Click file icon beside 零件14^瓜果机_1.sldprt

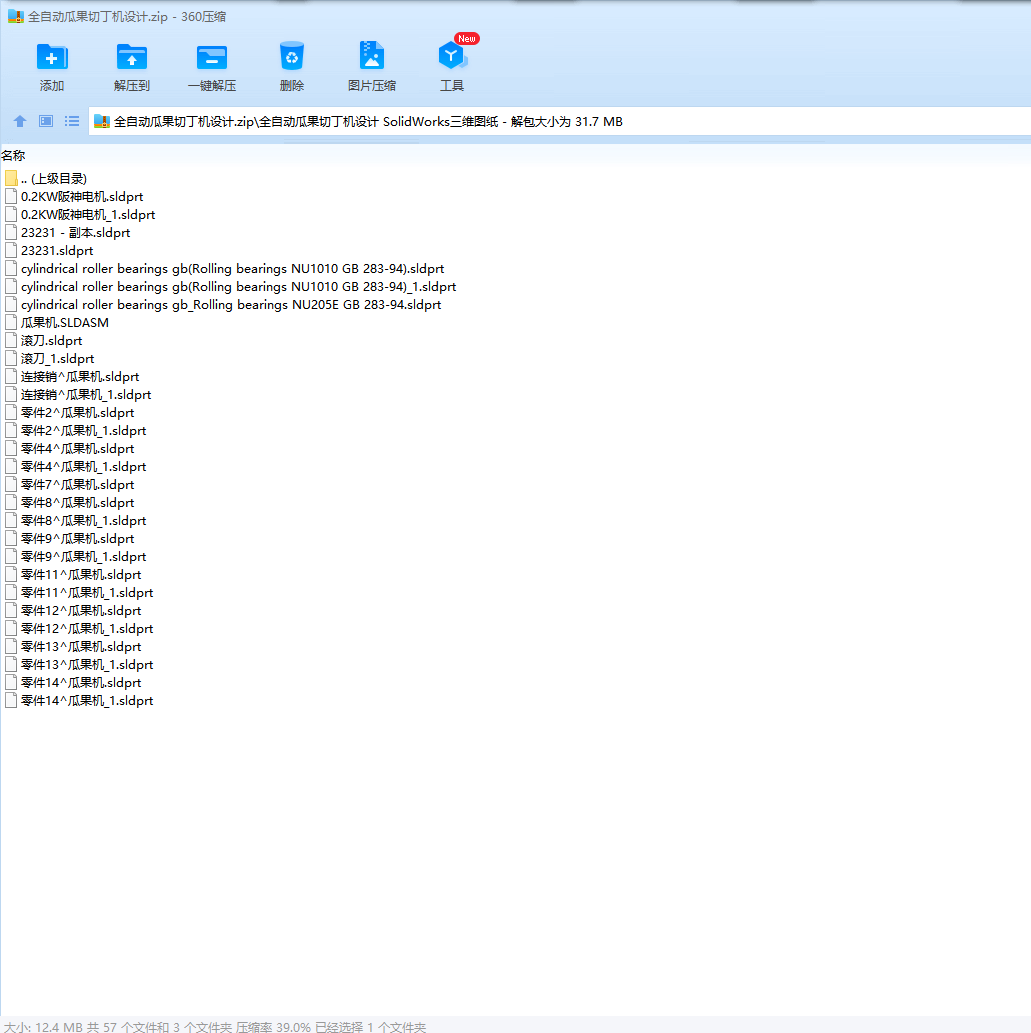tap(11, 701)
